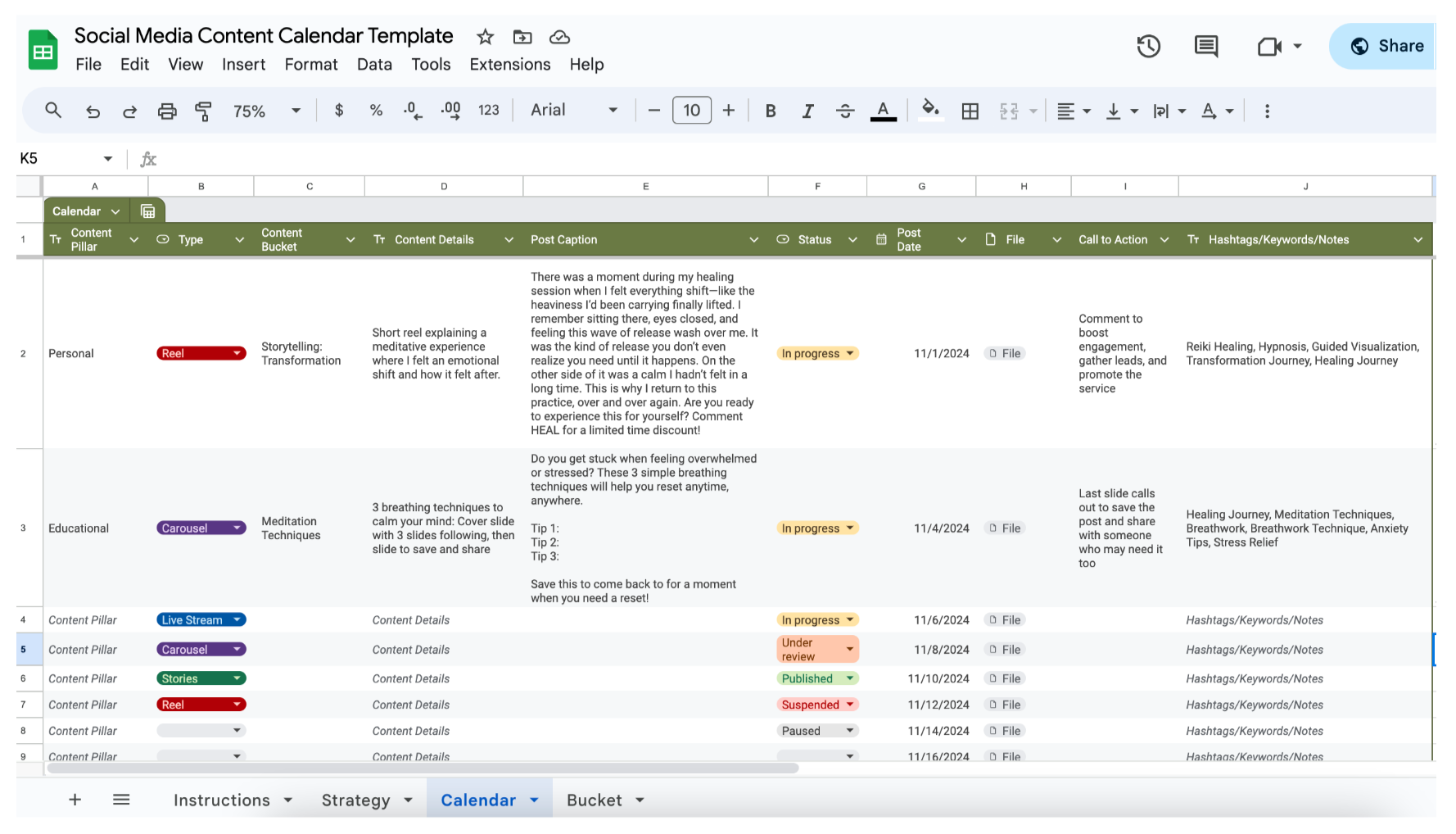Click the search menus magnifier icon
This screenshot has width=1456, height=834.
coord(53,110)
